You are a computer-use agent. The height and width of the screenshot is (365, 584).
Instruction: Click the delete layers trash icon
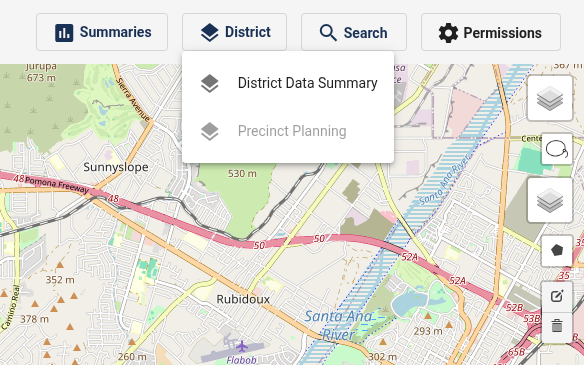[557, 327]
